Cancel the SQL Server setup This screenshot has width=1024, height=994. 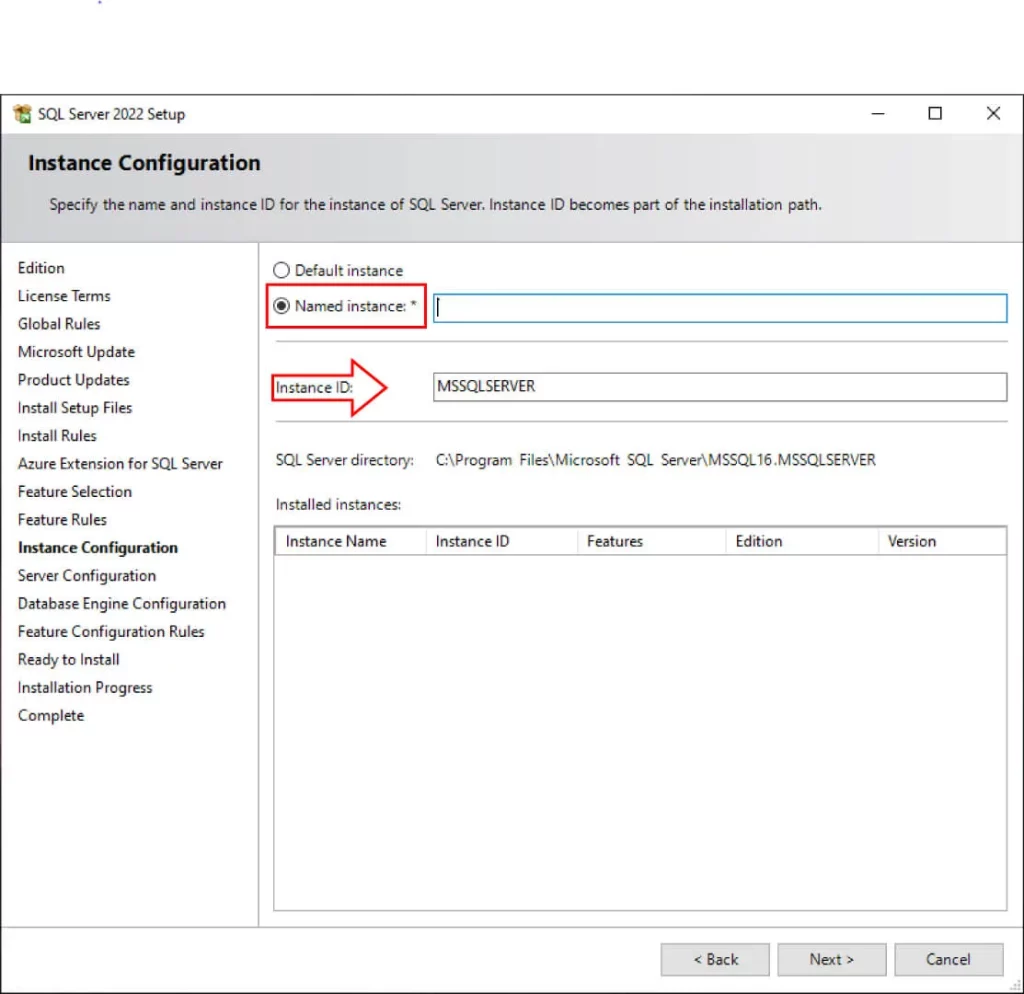[x=948, y=959]
